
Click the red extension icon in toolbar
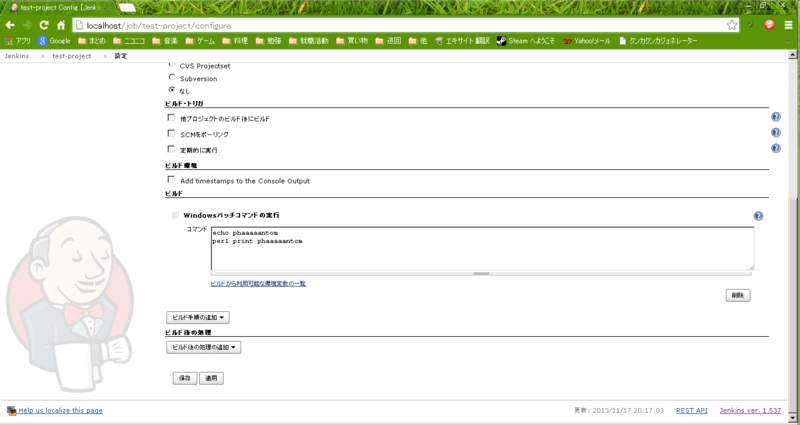pos(769,25)
